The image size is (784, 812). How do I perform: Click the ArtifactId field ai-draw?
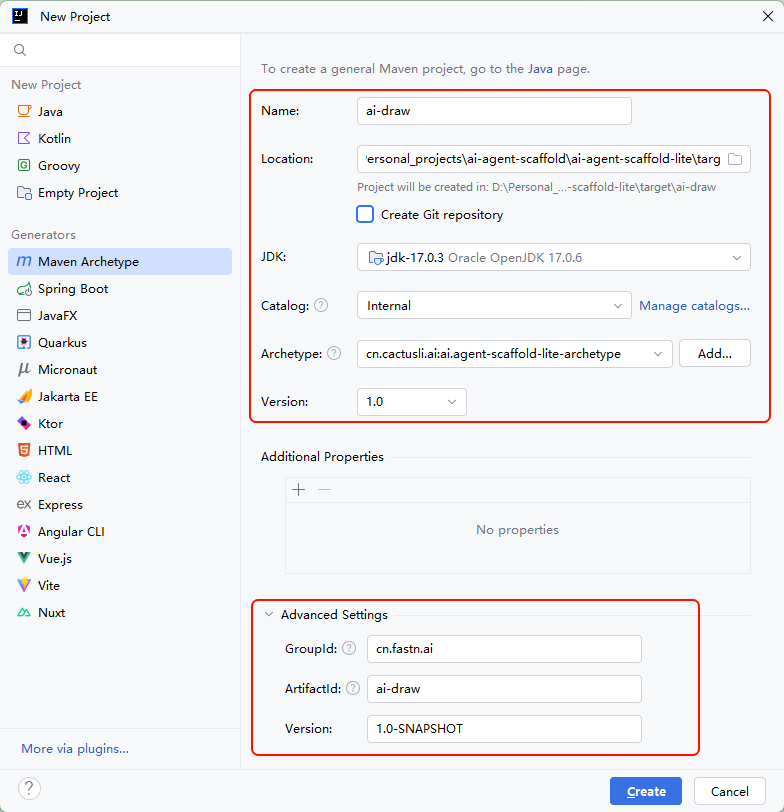[x=504, y=689]
